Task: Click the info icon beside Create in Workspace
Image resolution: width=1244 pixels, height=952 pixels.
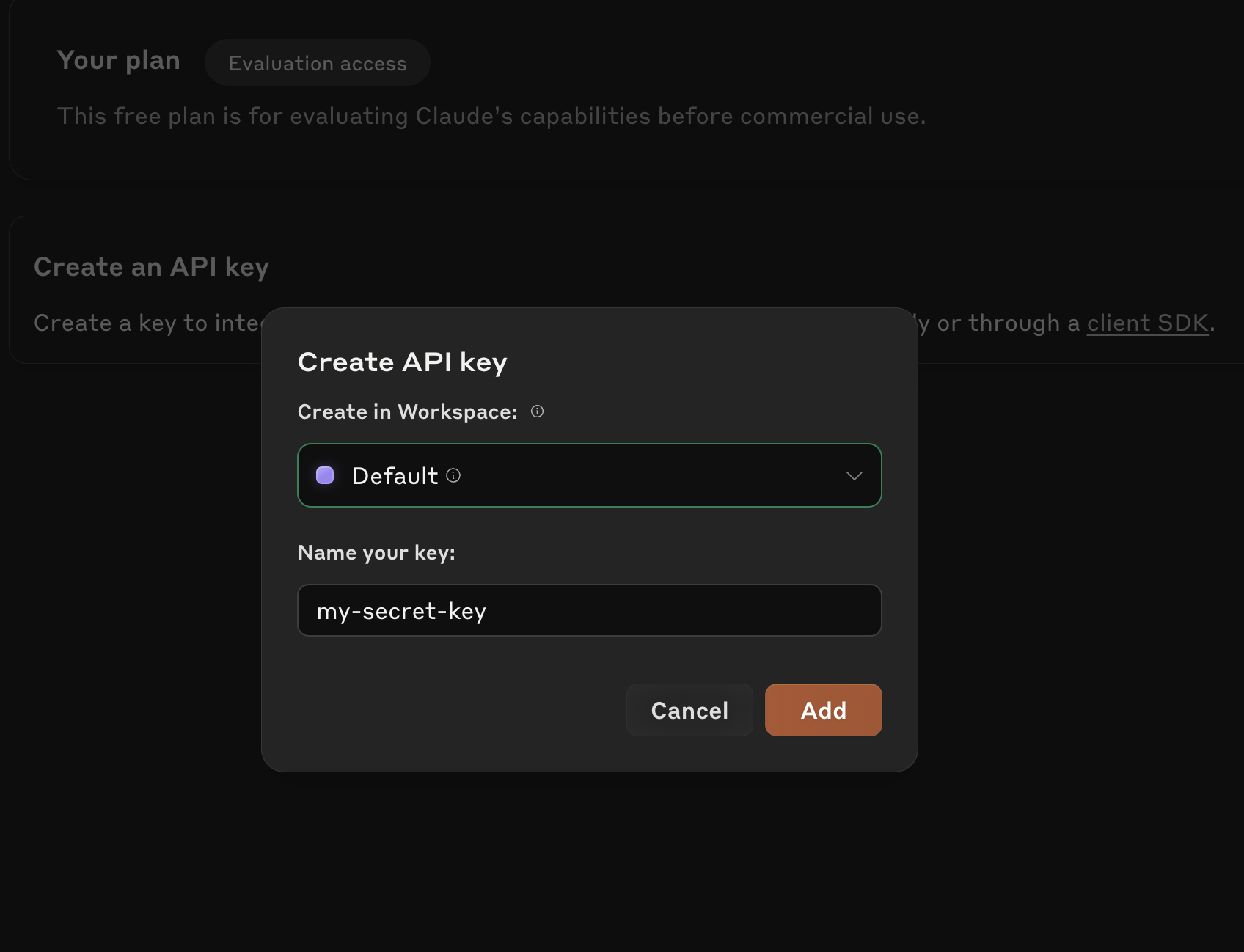Action: [537, 411]
